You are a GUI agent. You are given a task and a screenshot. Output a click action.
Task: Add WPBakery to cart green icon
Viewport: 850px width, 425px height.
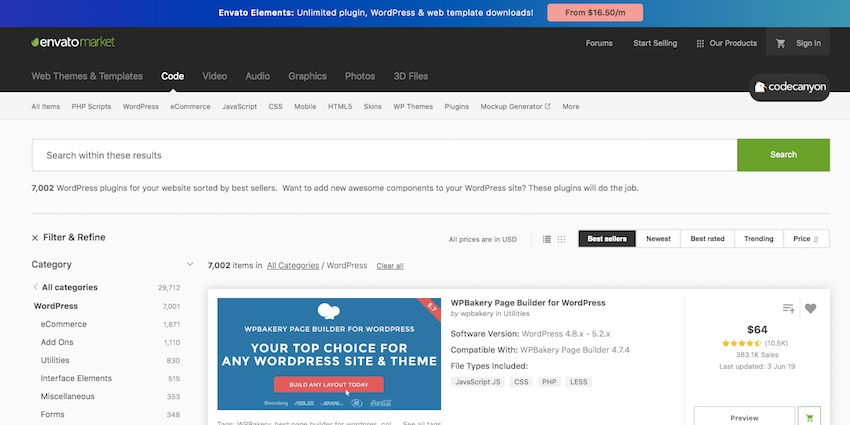809,417
